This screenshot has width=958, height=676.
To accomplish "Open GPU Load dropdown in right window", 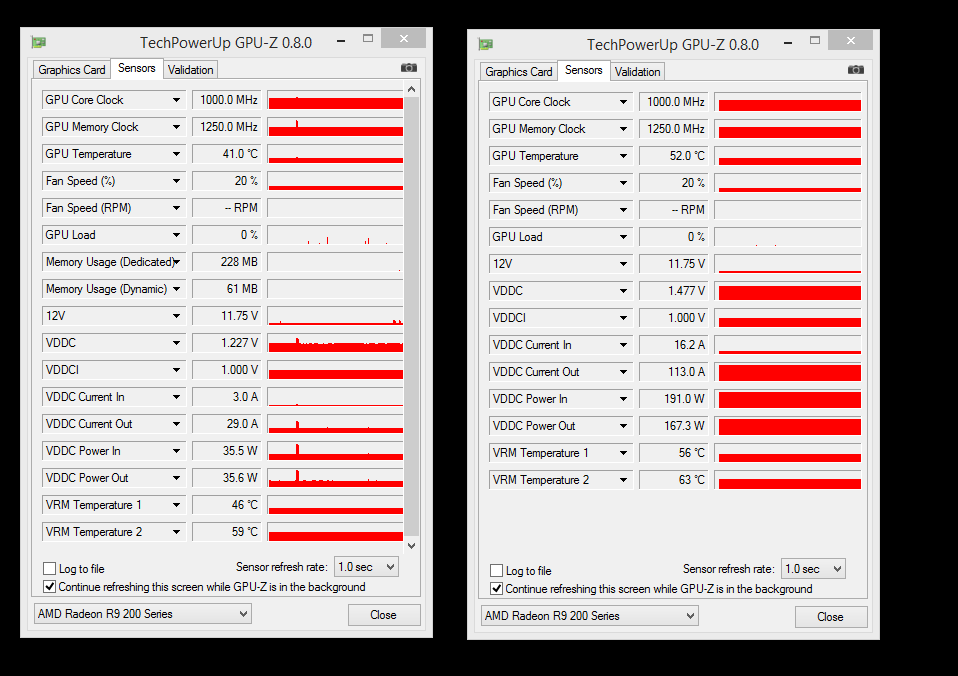I will pos(623,237).
